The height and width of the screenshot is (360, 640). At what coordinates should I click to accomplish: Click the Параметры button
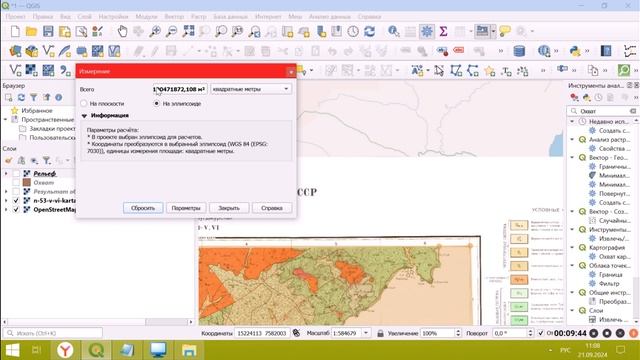click(x=186, y=208)
